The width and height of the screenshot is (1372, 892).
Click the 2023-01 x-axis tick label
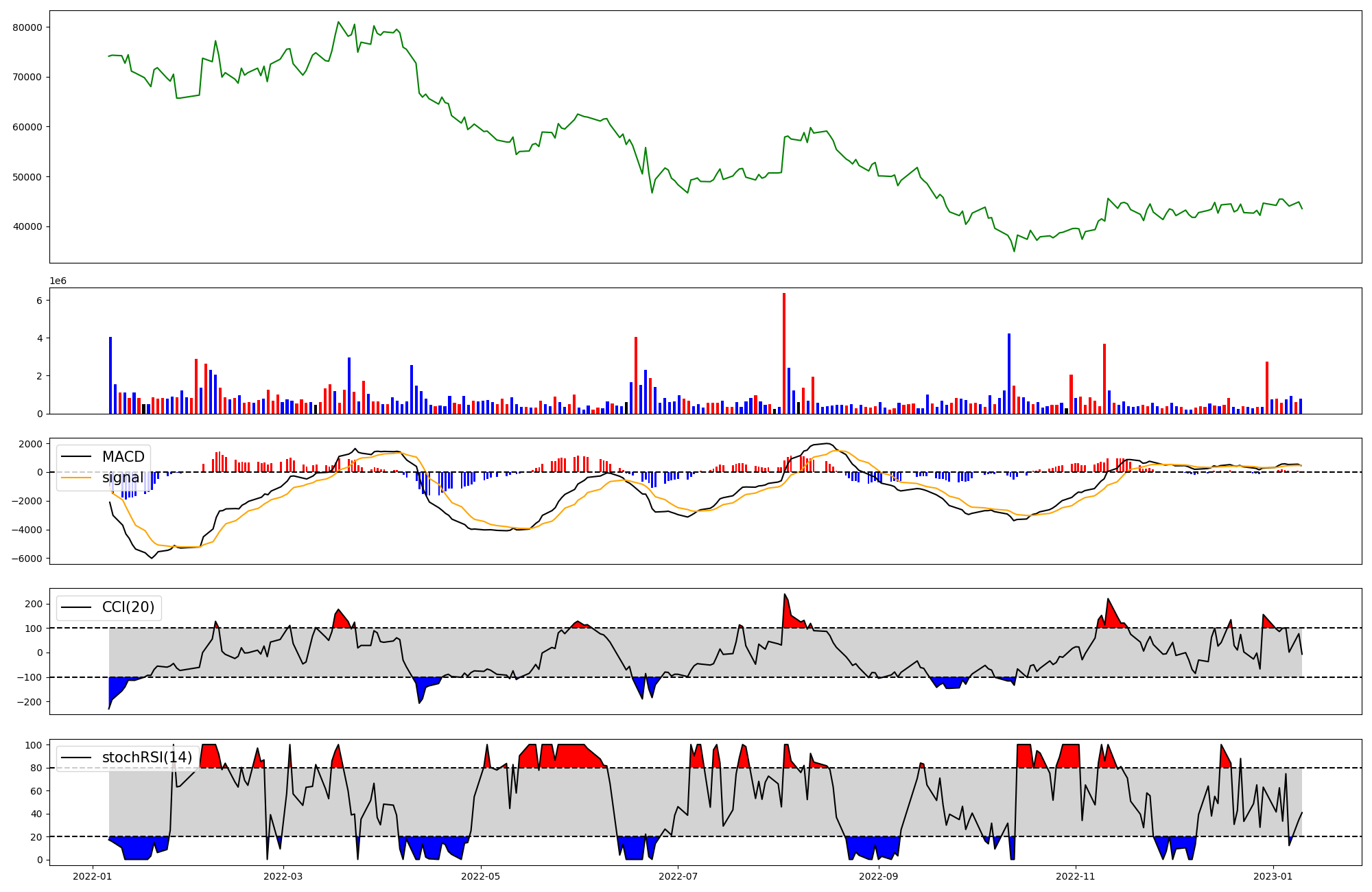1273,876
